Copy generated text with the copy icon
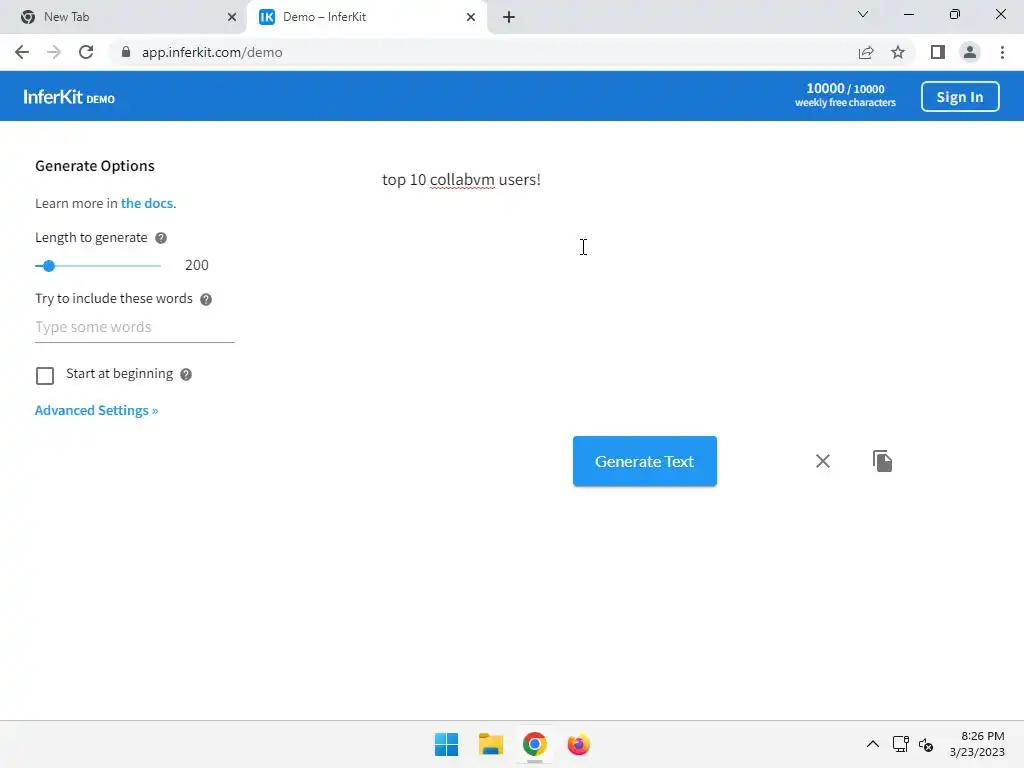The width and height of the screenshot is (1024, 768). pos(882,461)
